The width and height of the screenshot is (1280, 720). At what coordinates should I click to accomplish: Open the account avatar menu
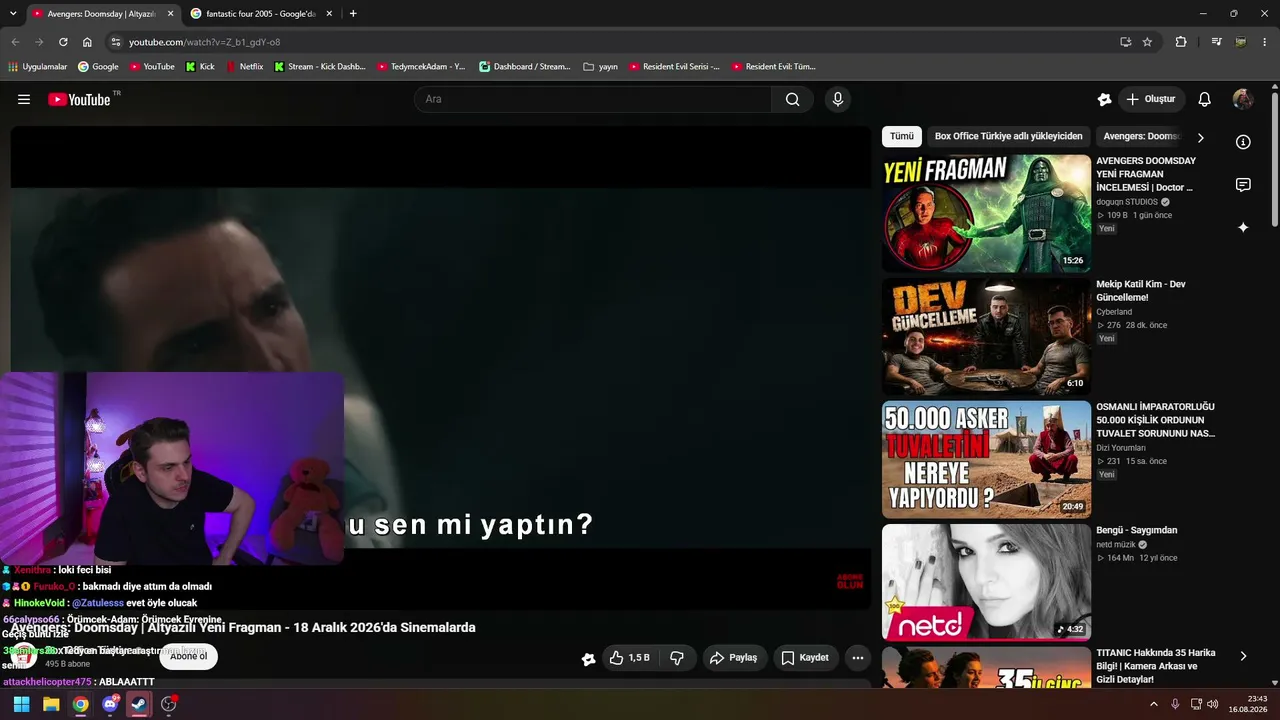[x=1243, y=99]
